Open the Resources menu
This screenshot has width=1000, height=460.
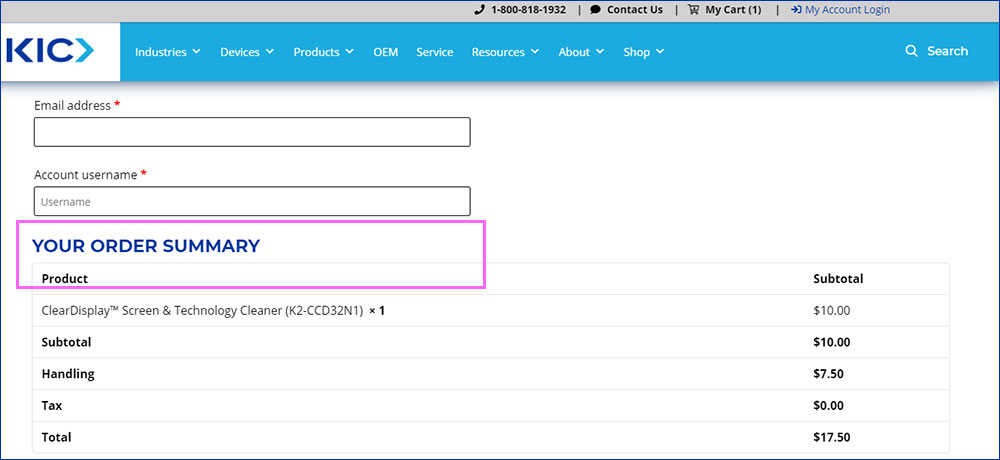pos(498,52)
